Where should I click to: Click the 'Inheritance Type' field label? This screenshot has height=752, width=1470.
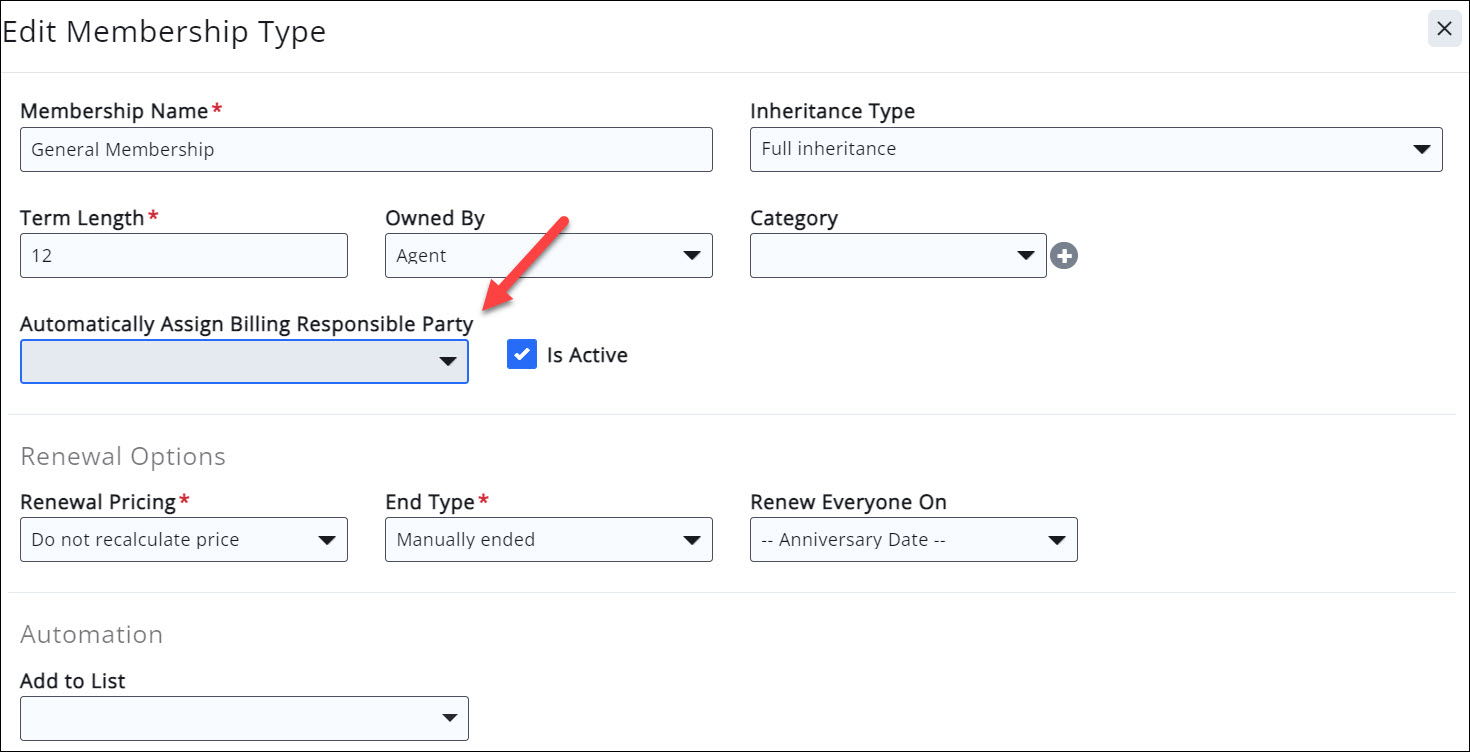tap(832, 111)
